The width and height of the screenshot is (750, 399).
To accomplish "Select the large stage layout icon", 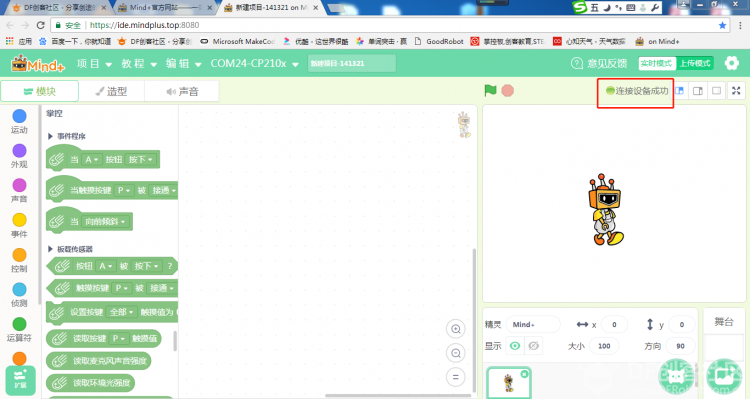I will pyautogui.click(x=716, y=90).
